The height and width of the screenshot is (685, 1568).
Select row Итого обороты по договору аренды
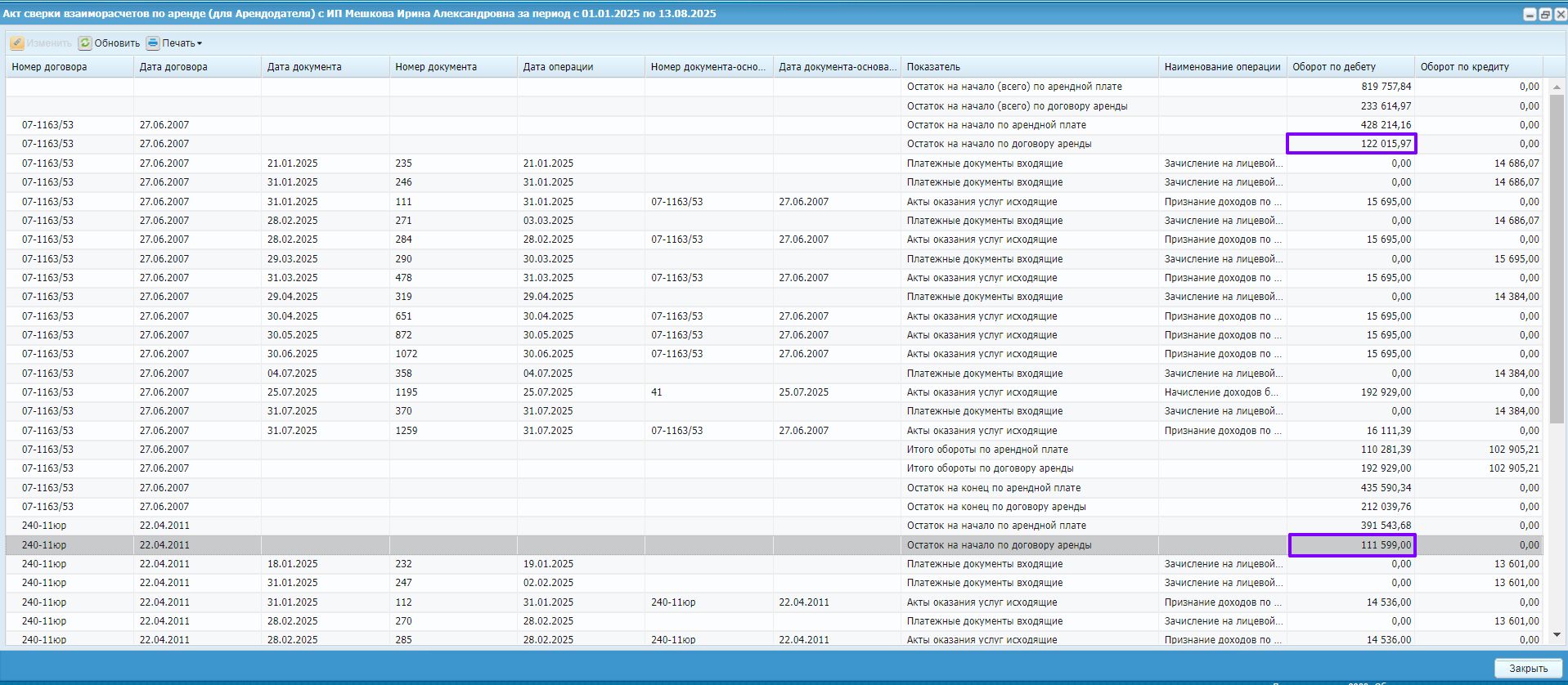[x=774, y=468]
